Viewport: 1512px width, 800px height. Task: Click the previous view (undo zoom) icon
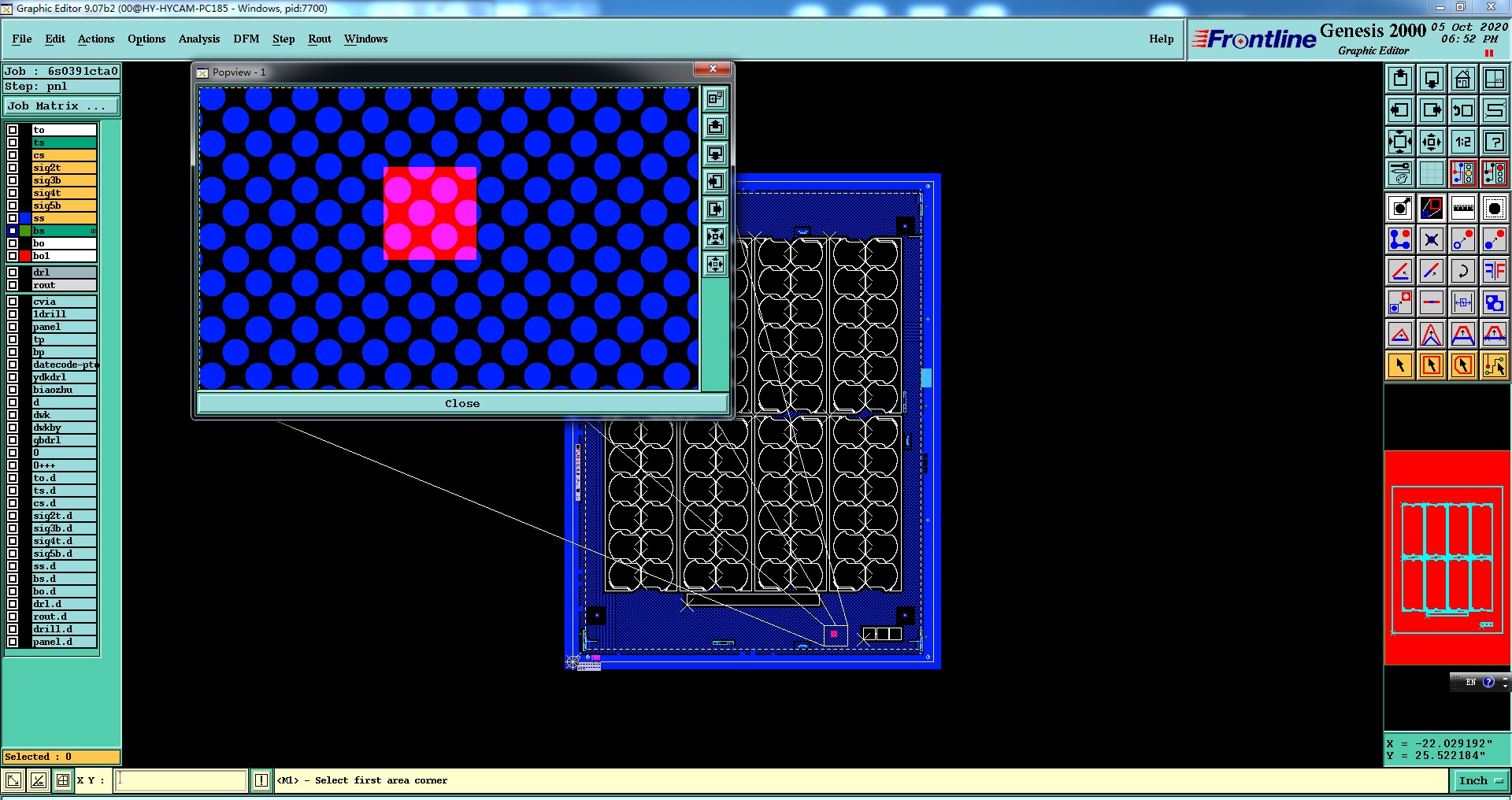[x=1463, y=110]
